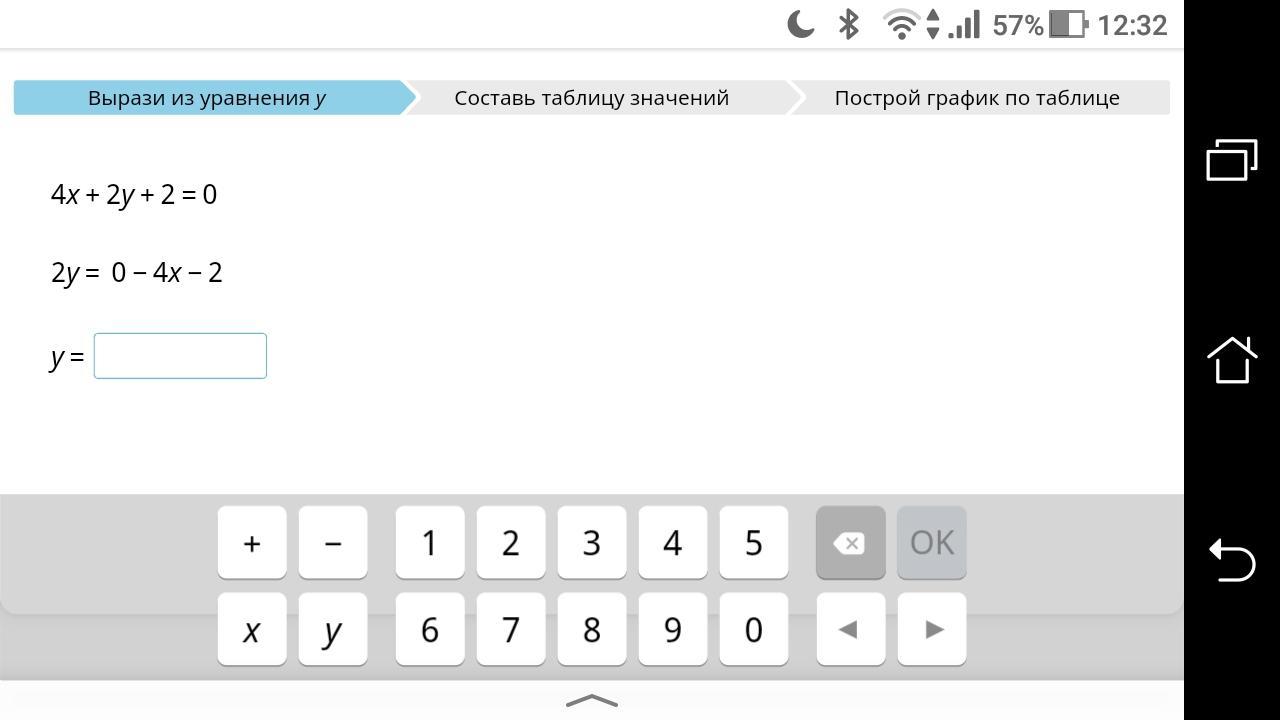Tap the battery indicator icon
1280x720 pixels.
(x=1068, y=24)
